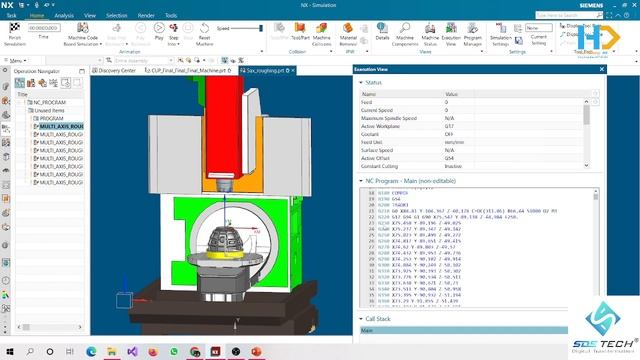The width and height of the screenshot is (640, 360).
Task: Click NC program vertical scrollbar
Action: (x=596, y=247)
